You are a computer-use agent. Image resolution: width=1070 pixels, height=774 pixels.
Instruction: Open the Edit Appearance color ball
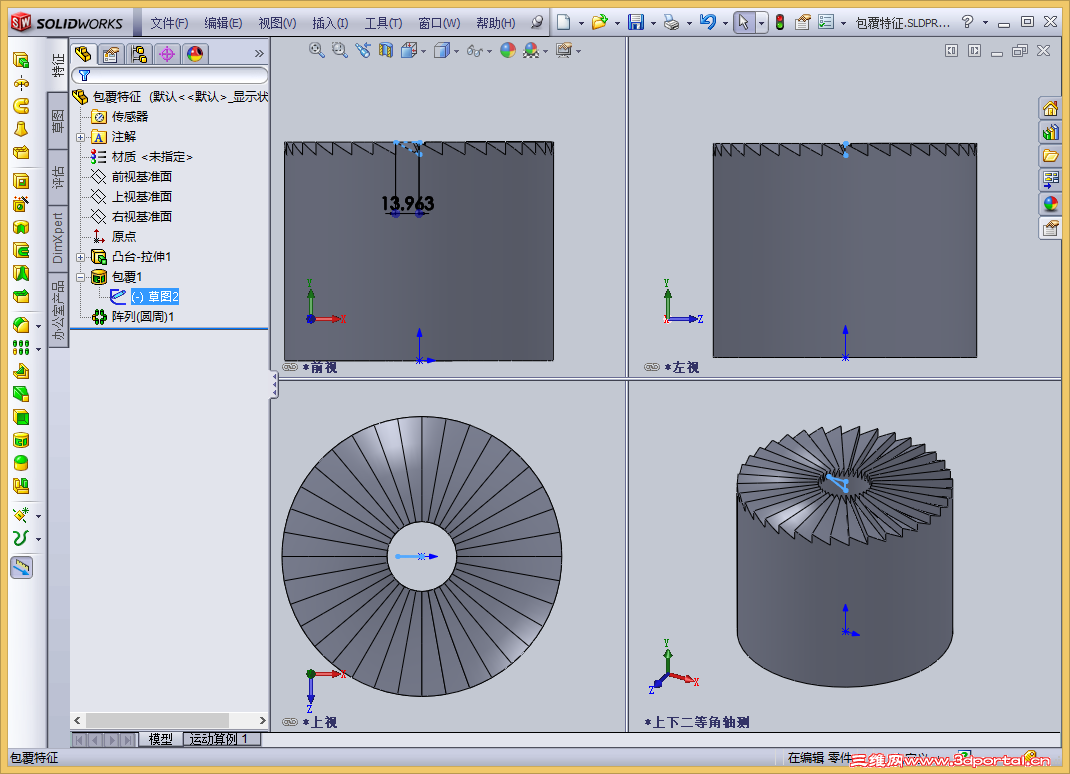508,50
